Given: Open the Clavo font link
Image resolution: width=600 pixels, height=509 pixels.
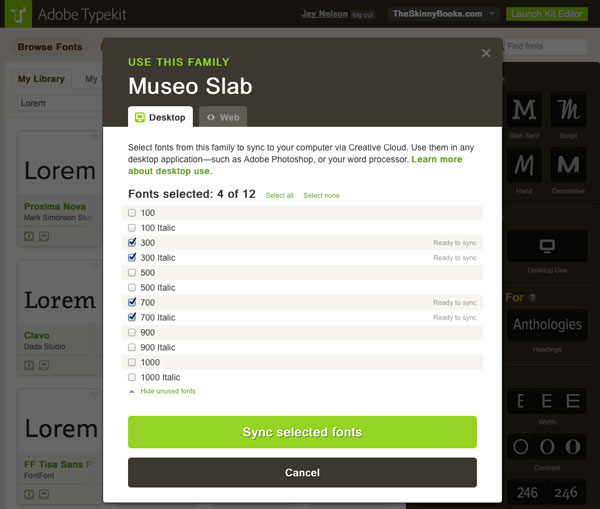Looking at the screenshot, I should [37, 336].
